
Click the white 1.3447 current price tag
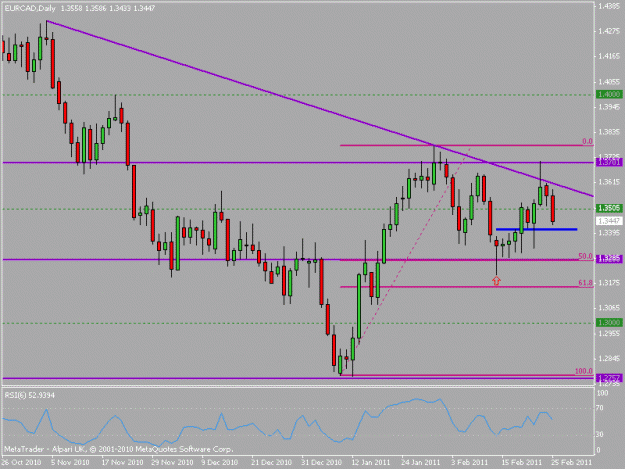click(x=609, y=221)
